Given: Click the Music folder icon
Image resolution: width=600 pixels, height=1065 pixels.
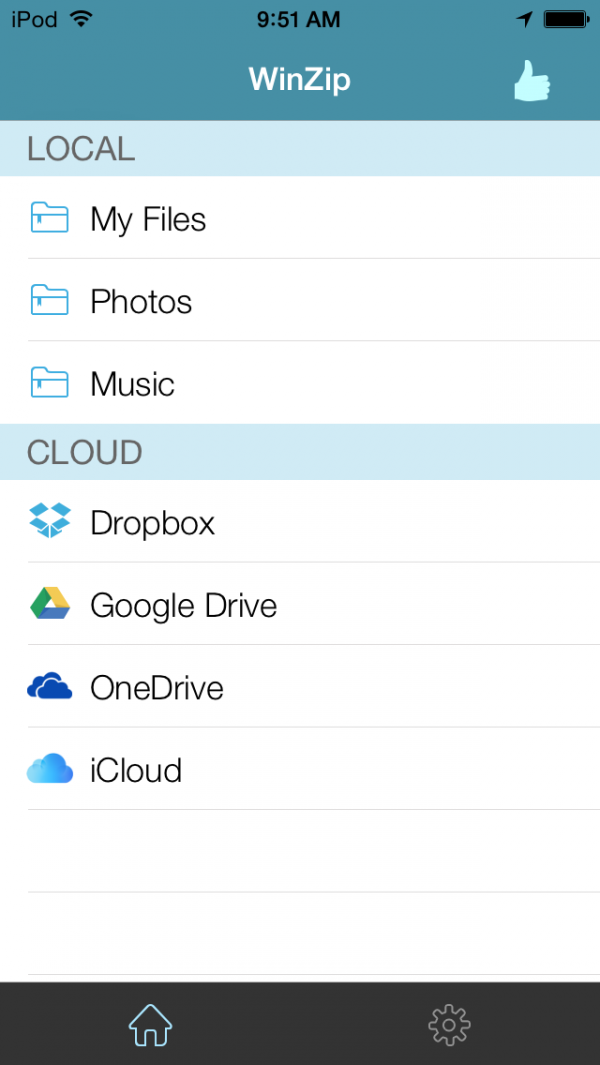Looking at the screenshot, I should point(49,383).
